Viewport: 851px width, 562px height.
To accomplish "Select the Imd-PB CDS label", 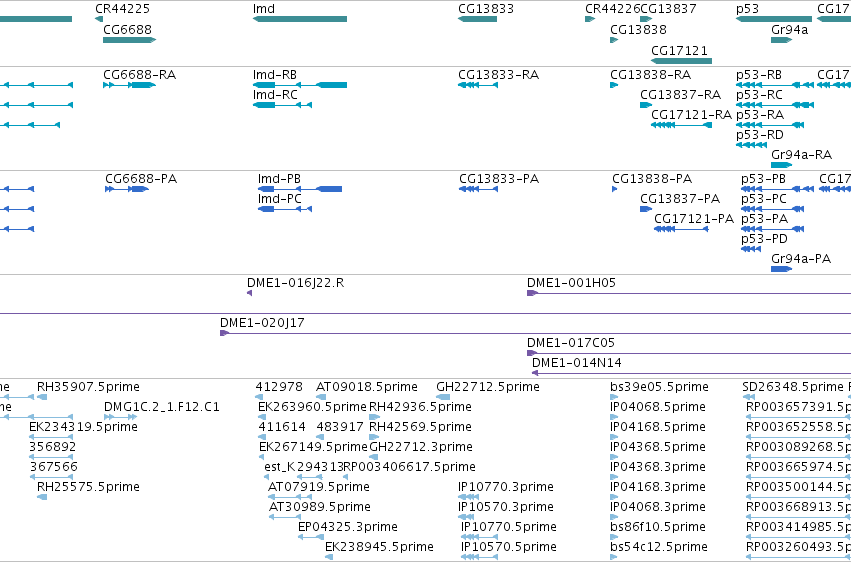I will coord(279,179).
